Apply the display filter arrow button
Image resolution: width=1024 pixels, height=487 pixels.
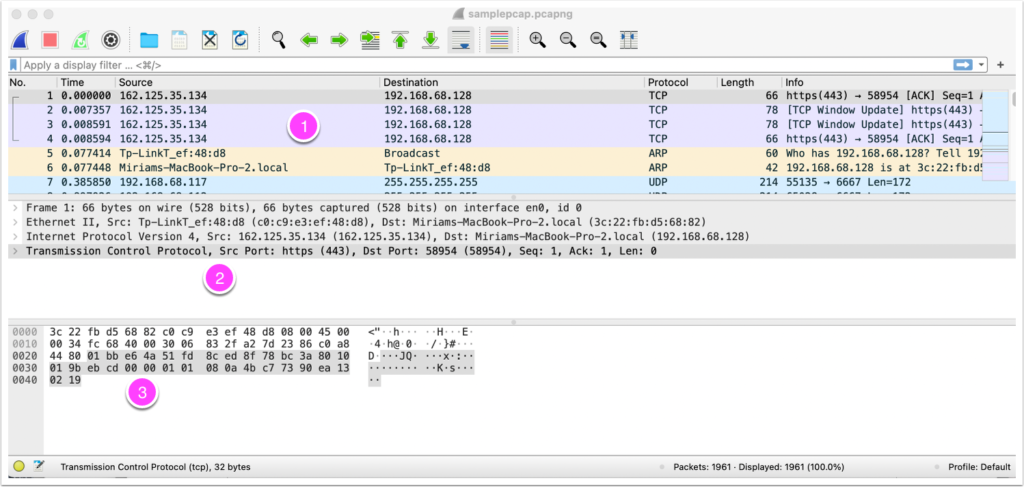[x=963, y=64]
